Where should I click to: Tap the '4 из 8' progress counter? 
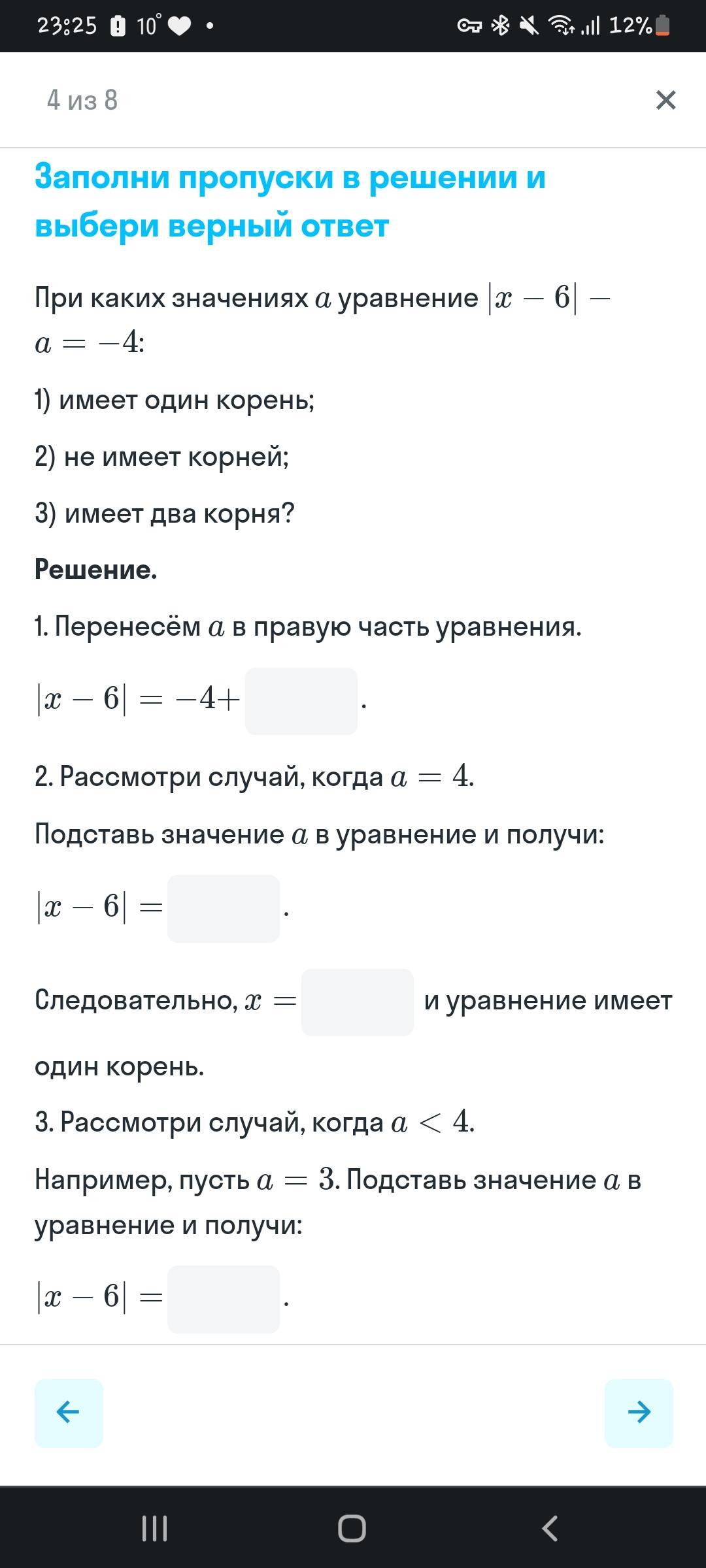[x=82, y=100]
